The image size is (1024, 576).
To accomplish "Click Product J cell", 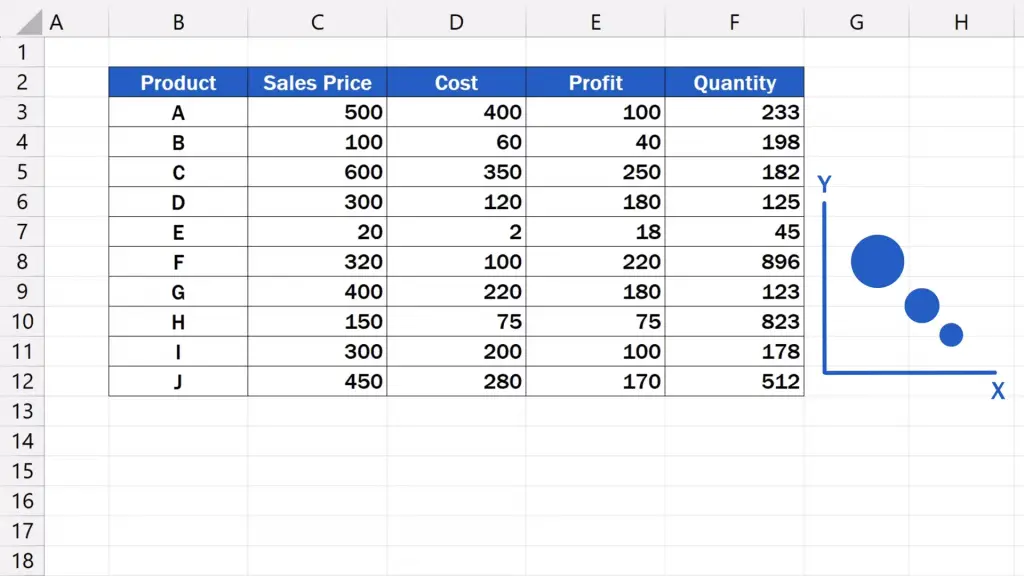I will (x=178, y=381).
